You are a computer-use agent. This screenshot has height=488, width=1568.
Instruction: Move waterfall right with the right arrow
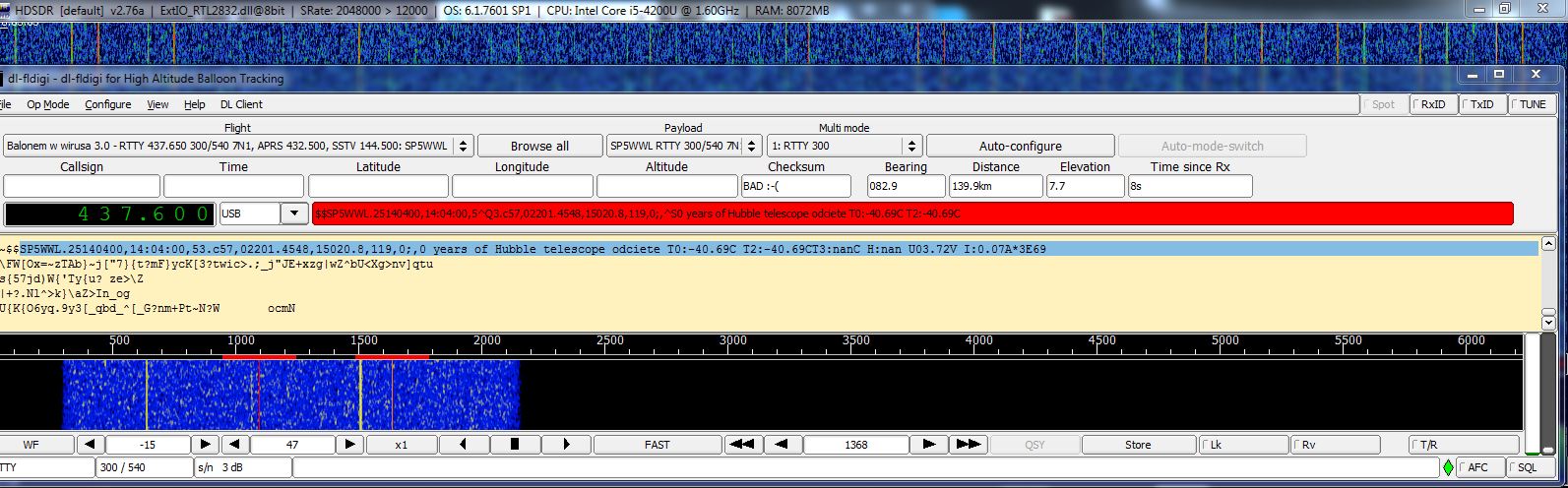point(565,445)
